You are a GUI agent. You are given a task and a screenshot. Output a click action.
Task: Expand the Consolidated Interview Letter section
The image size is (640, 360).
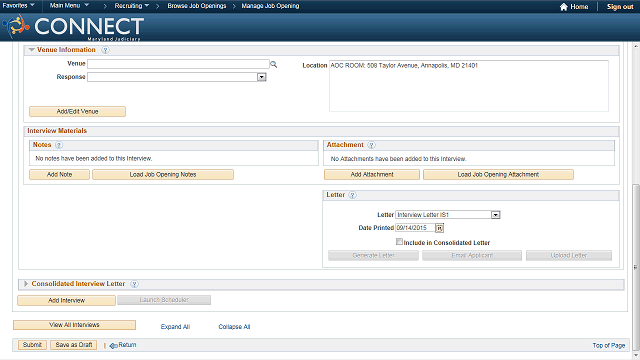(26, 284)
